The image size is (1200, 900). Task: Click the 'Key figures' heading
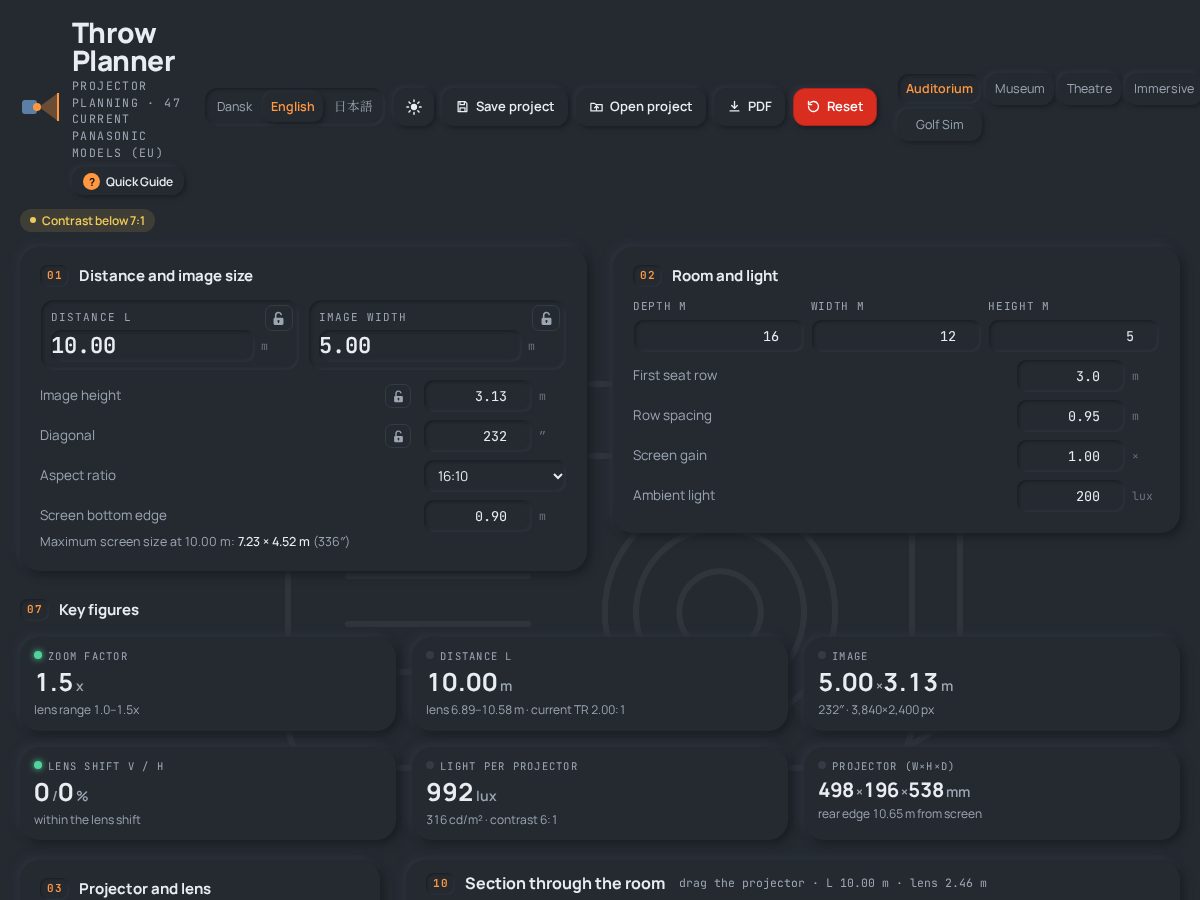tap(99, 610)
